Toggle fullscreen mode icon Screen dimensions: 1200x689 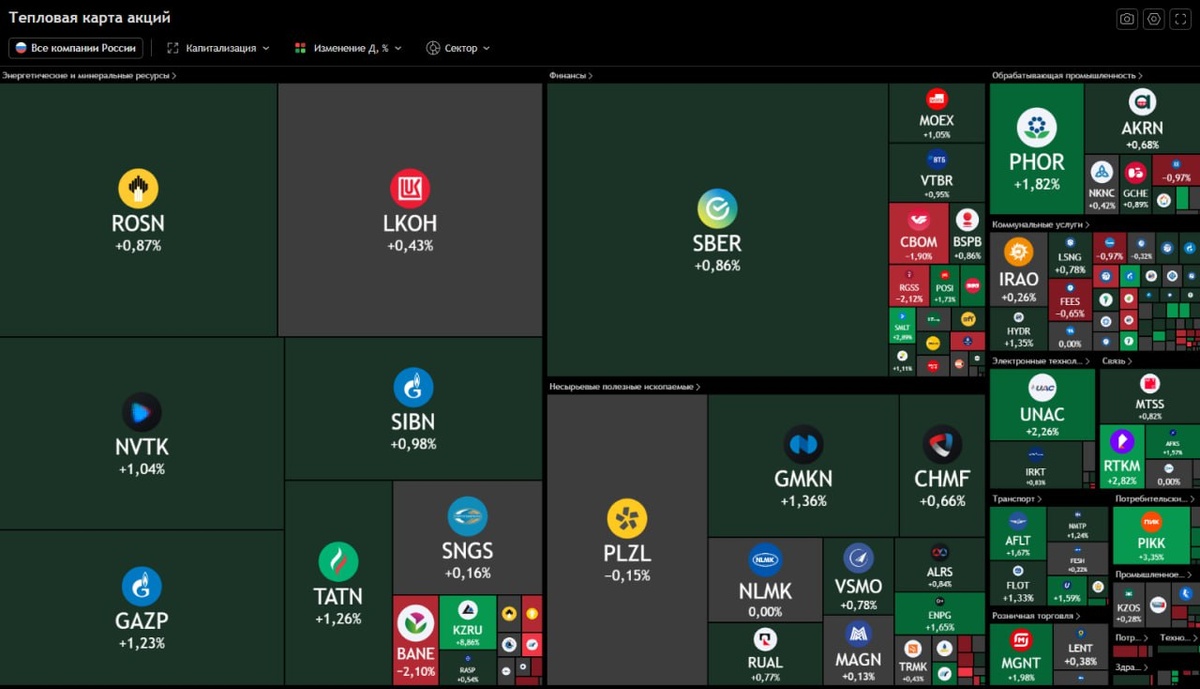click(x=1181, y=19)
